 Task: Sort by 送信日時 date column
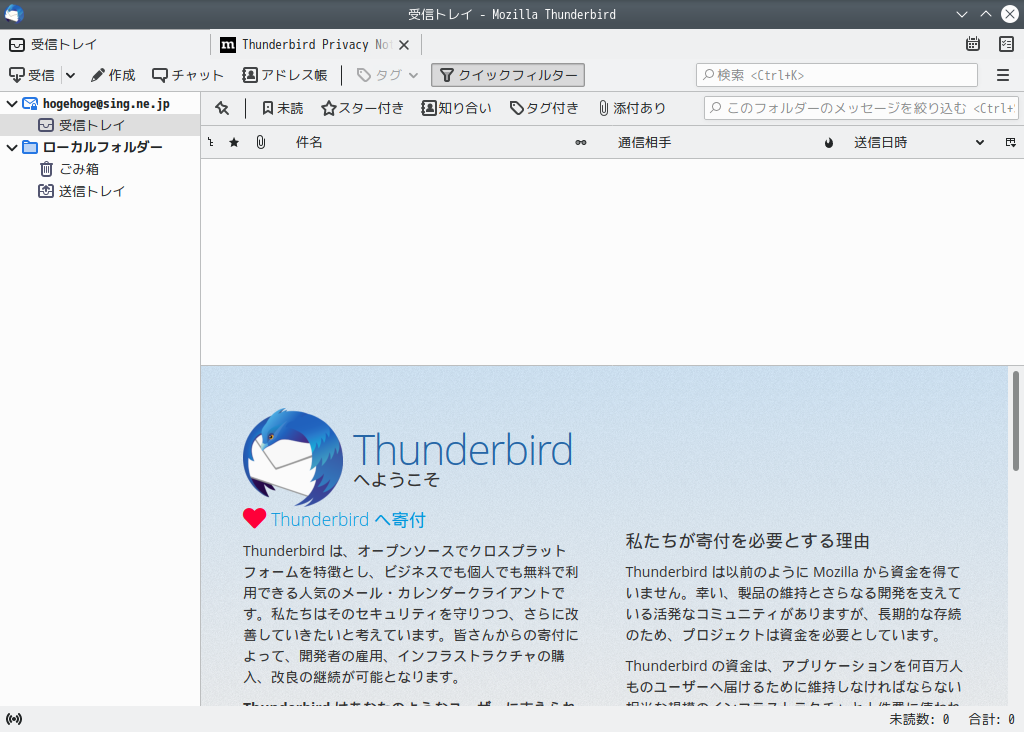(x=880, y=142)
